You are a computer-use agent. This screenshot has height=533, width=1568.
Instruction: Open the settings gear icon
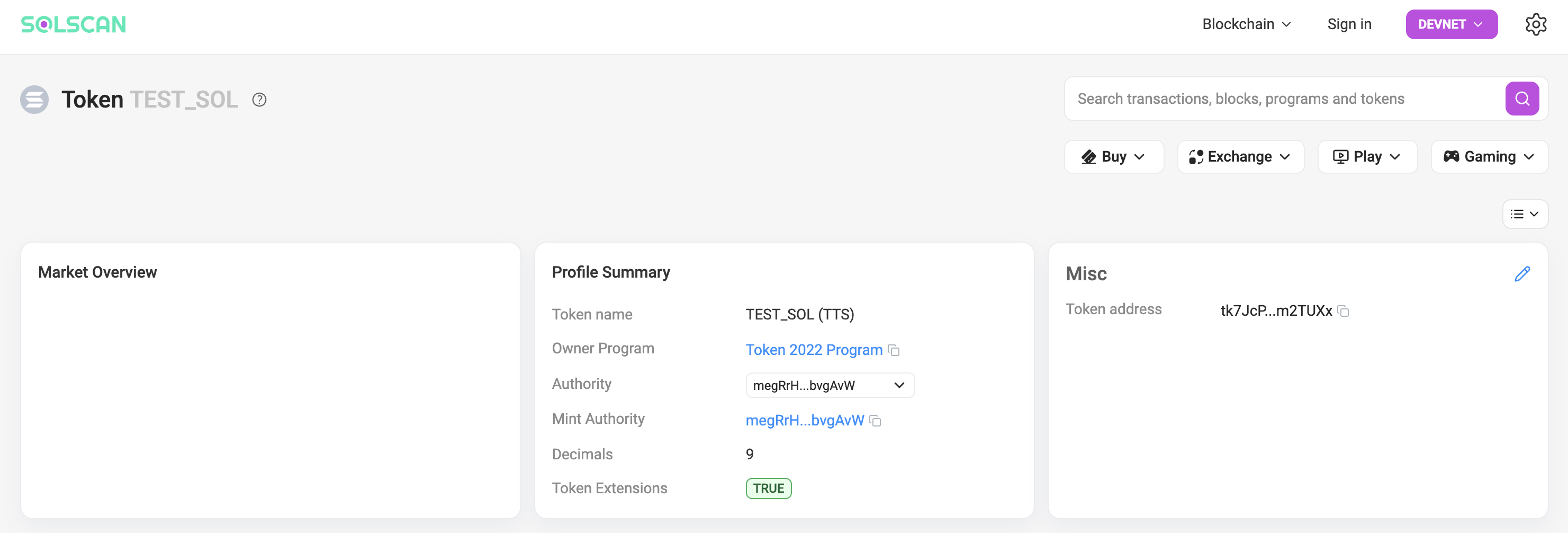click(1535, 24)
